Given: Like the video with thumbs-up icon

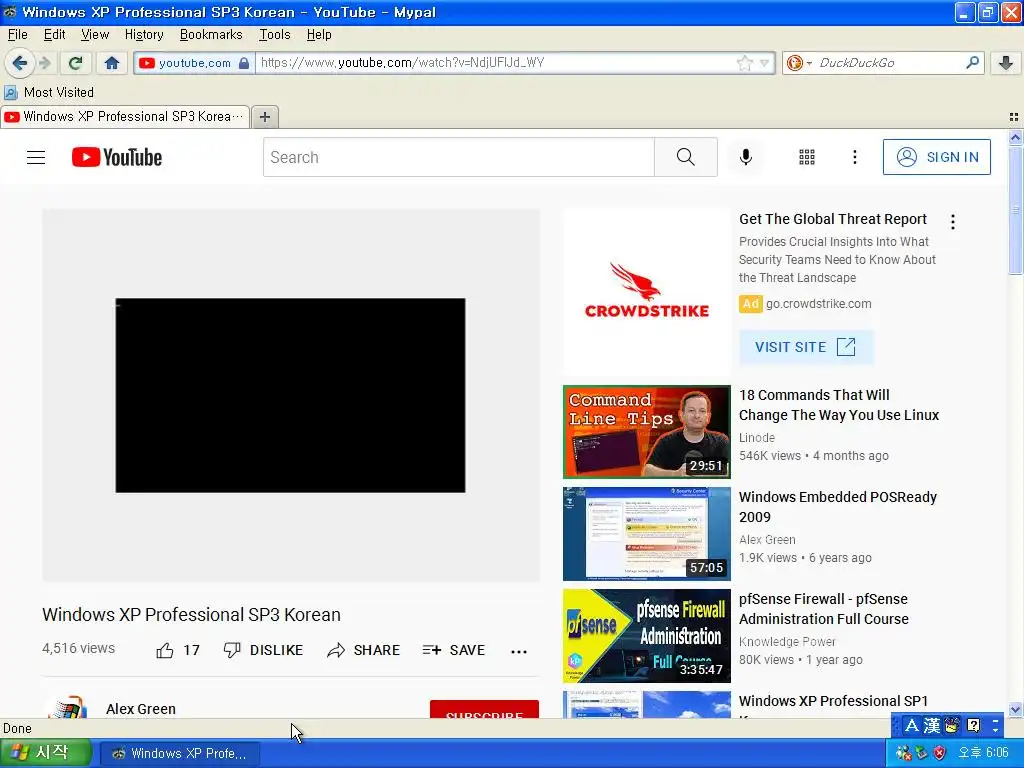Looking at the screenshot, I should click(165, 650).
